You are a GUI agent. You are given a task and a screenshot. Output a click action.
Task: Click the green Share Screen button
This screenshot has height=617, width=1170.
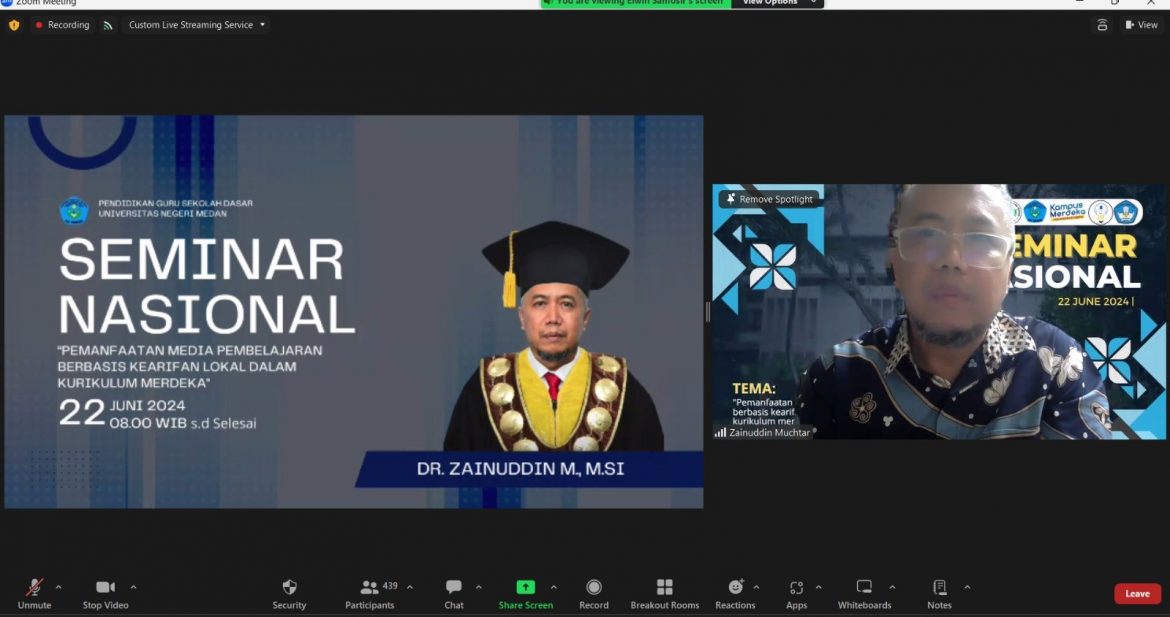(525, 593)
